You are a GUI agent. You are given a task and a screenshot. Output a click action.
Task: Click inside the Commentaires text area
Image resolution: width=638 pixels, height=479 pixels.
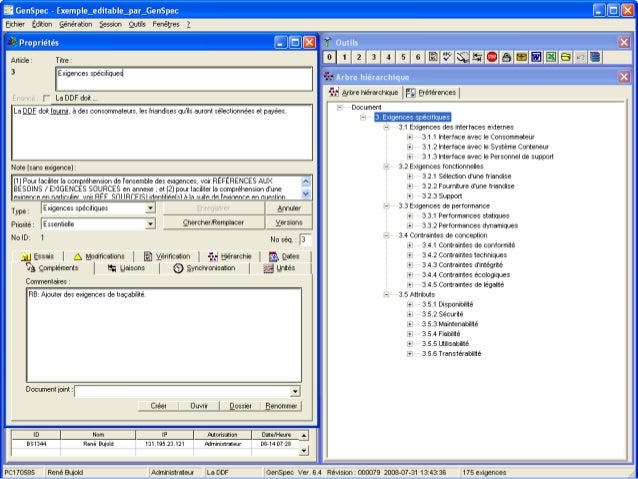pos(164,335)
